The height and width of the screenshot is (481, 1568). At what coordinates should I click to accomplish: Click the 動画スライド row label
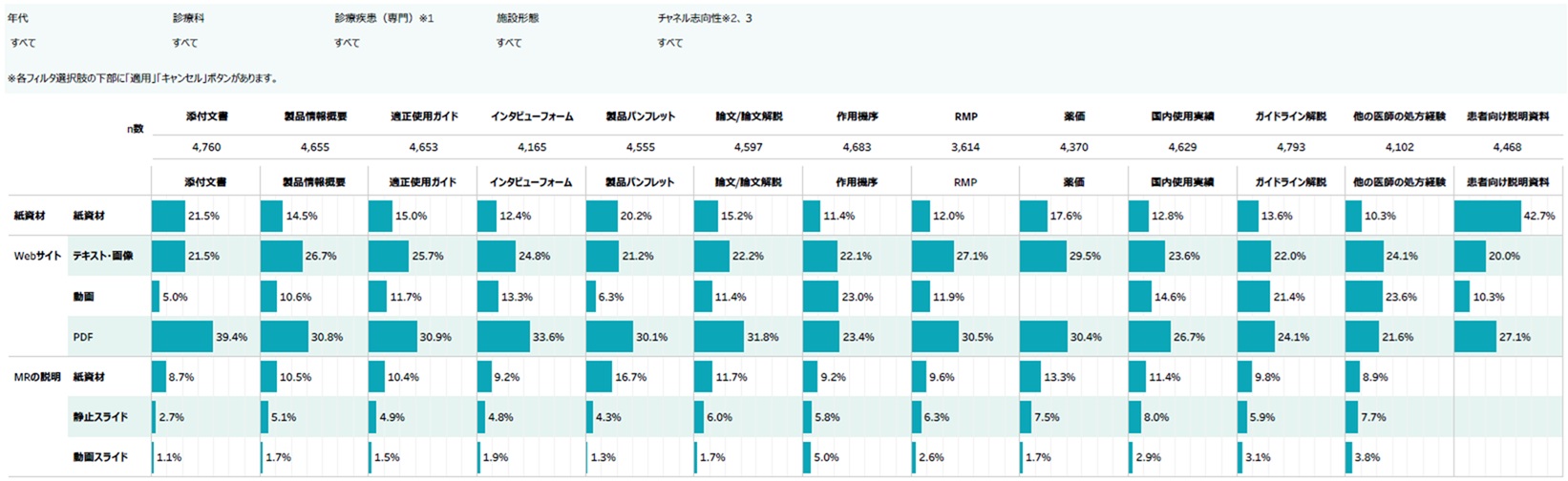click(100, 457)
